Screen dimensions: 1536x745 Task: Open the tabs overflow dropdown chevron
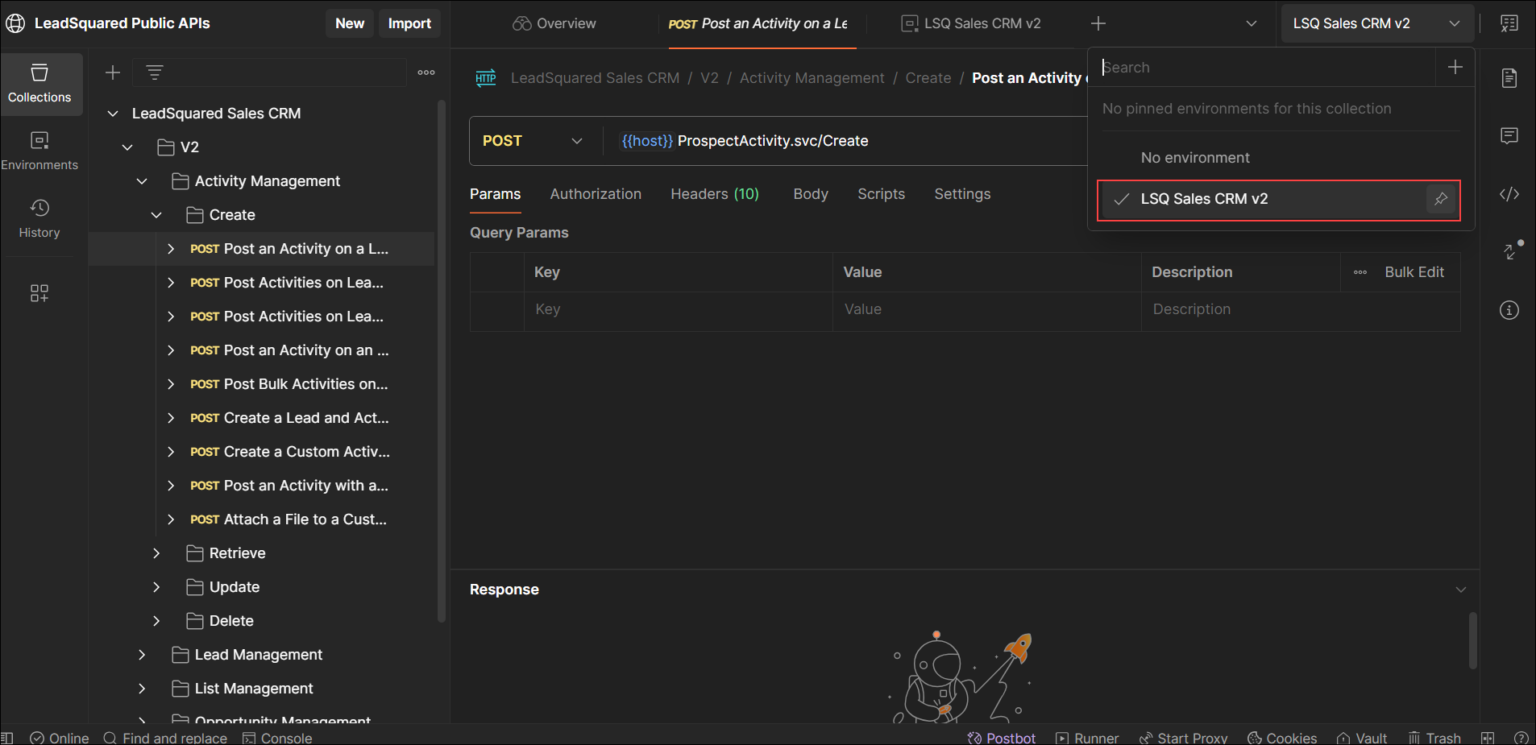[1251, 23]
